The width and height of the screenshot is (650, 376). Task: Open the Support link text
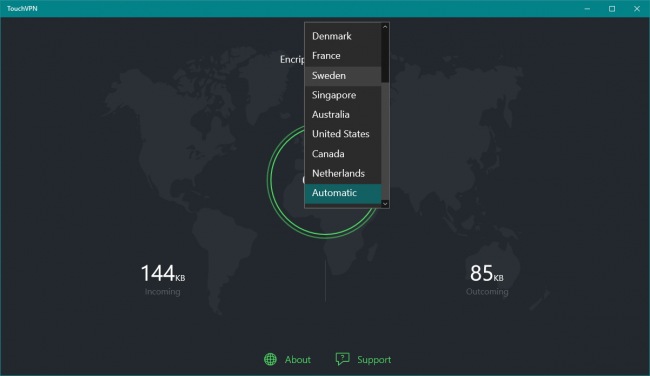pos(374,360)
